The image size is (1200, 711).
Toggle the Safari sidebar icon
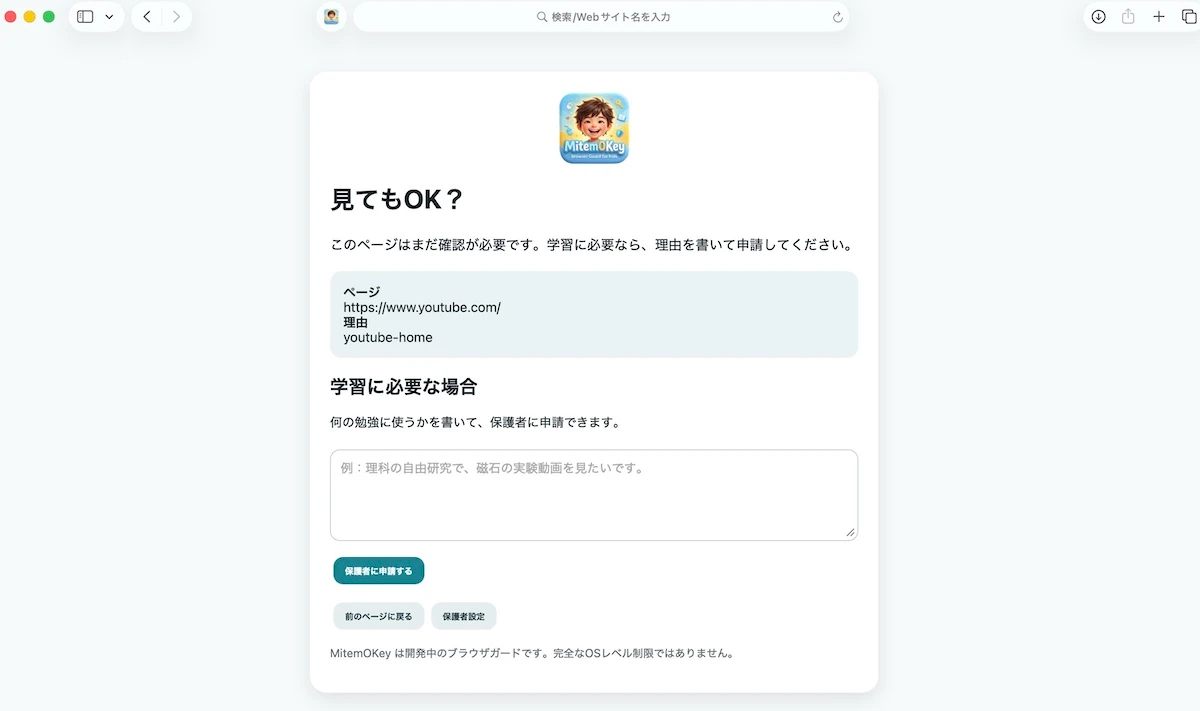(85, 17)
